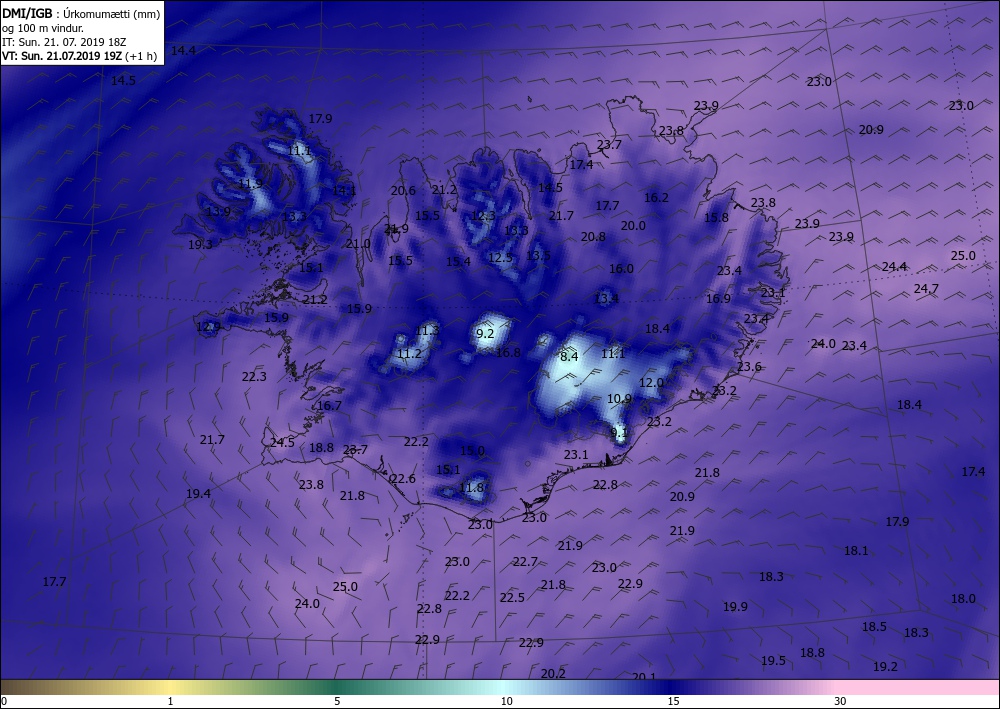This screenshot has width=1000, height=709.
Task: Click the map value 19.2
Action: click(x=885, y=667)
